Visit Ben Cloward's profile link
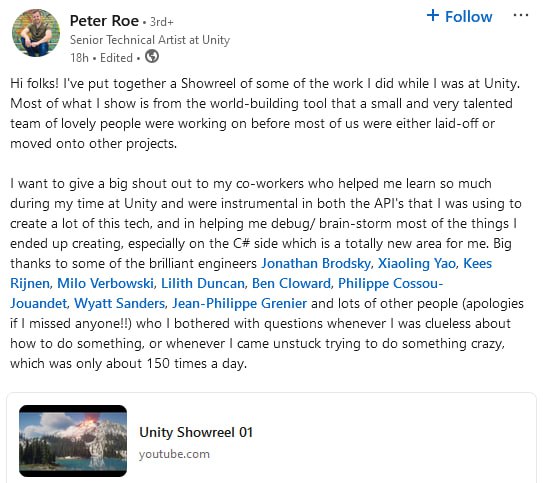Screen dimensions: 546x483 [x=291, y=283]
